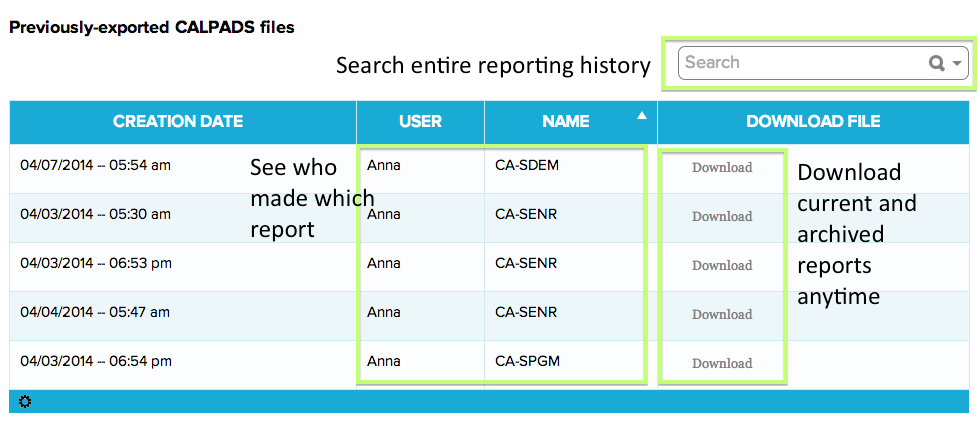Click user Anna in the CA-SDEM row
Screen dimensions: 978x422
click(x=384, y=165)
